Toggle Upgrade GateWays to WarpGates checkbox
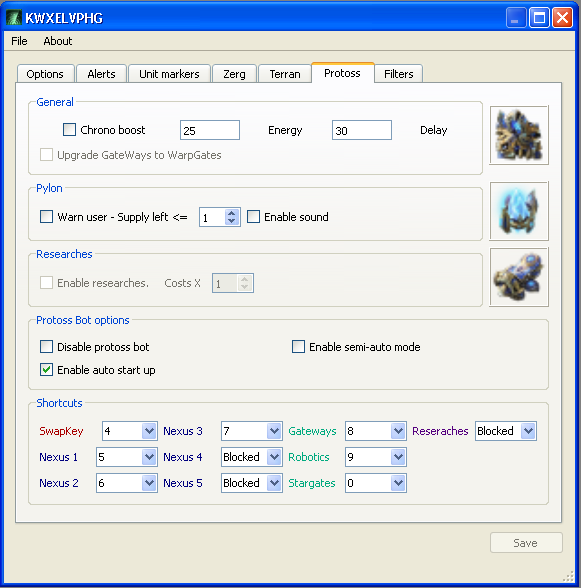 point(47,154)
